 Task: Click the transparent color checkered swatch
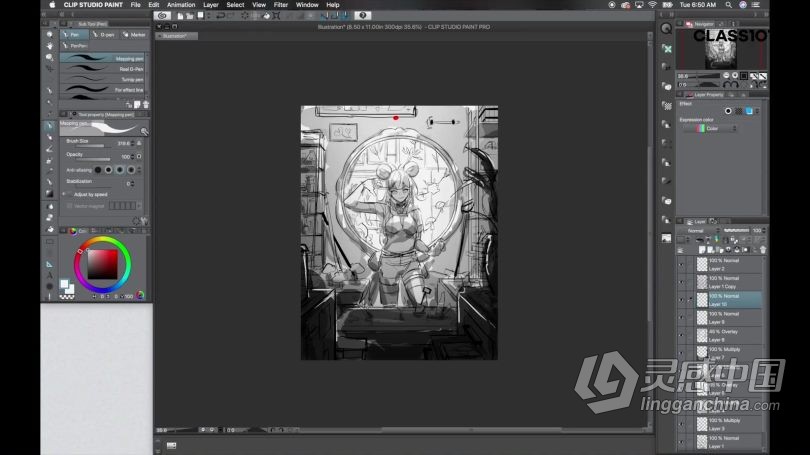[67, 297]
